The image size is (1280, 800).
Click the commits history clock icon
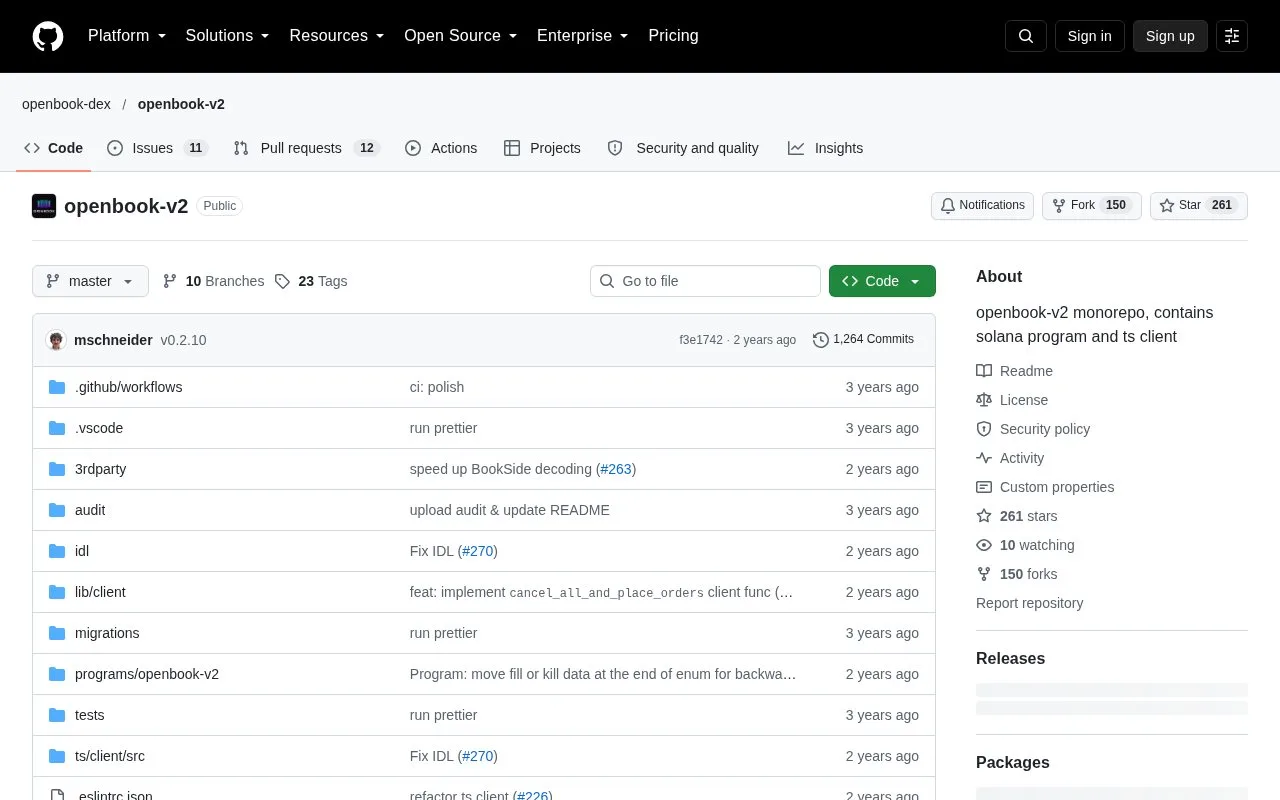coord(821,340)
